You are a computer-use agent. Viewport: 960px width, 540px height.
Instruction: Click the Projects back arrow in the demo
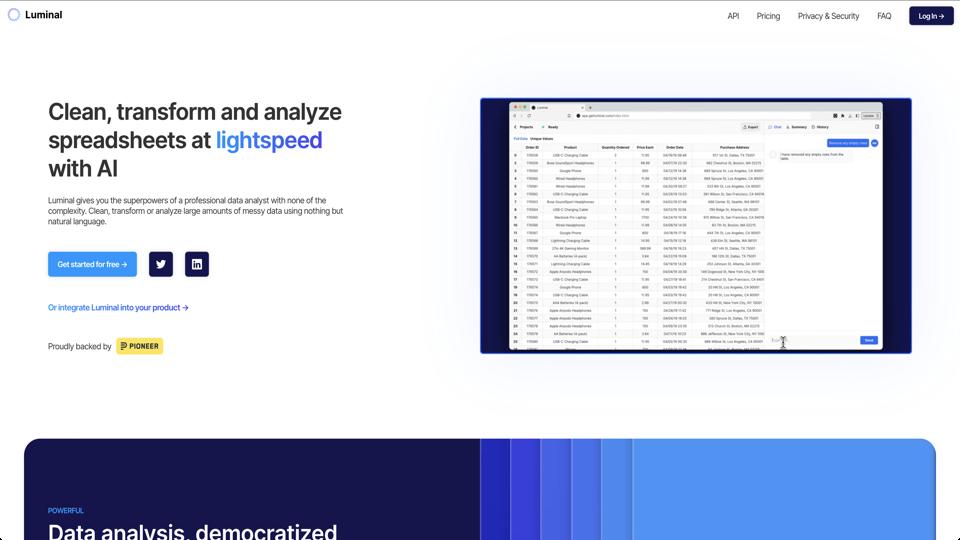click(x=516, y=127)
